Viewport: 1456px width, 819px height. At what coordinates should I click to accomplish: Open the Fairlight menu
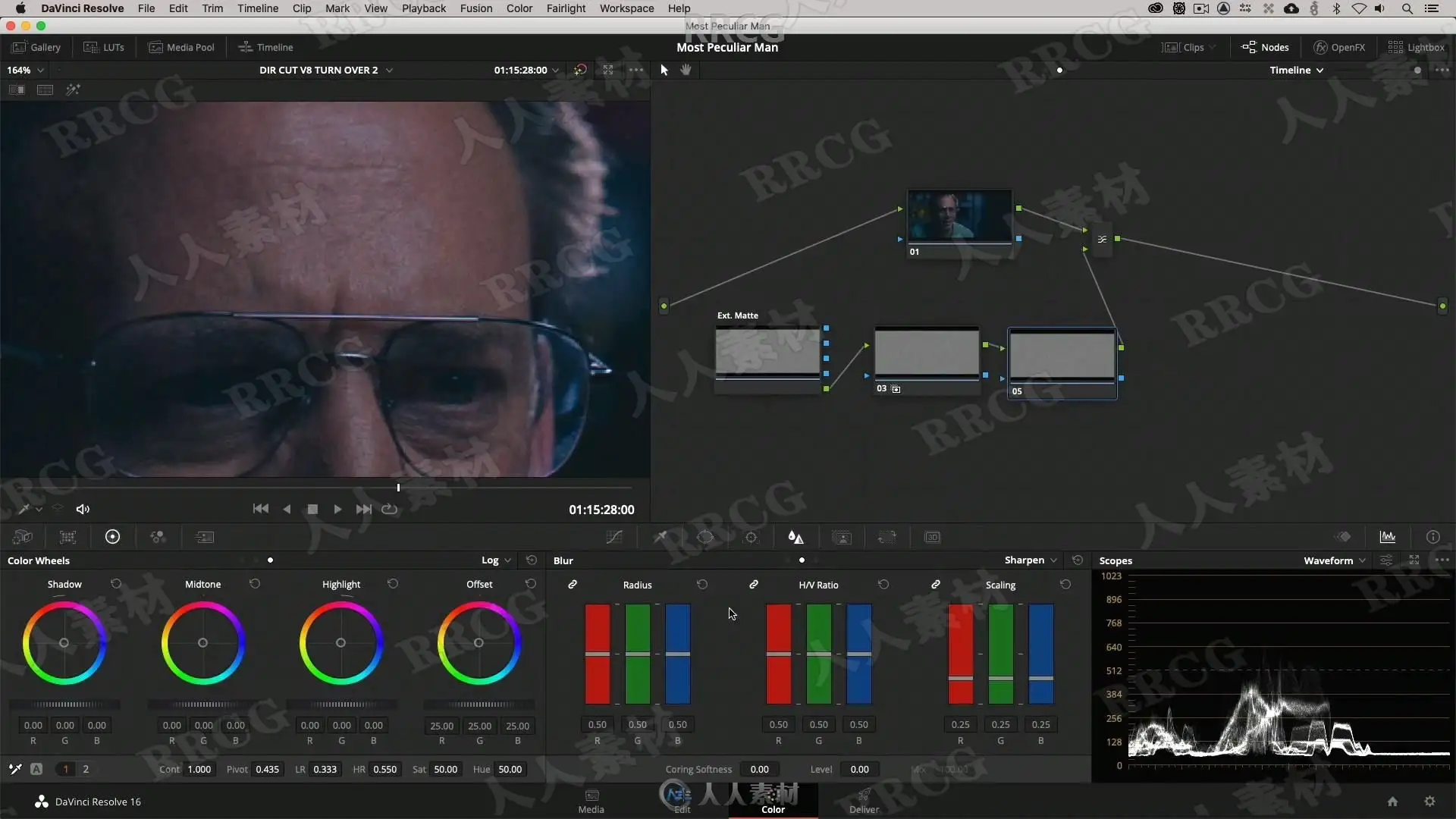566,8
